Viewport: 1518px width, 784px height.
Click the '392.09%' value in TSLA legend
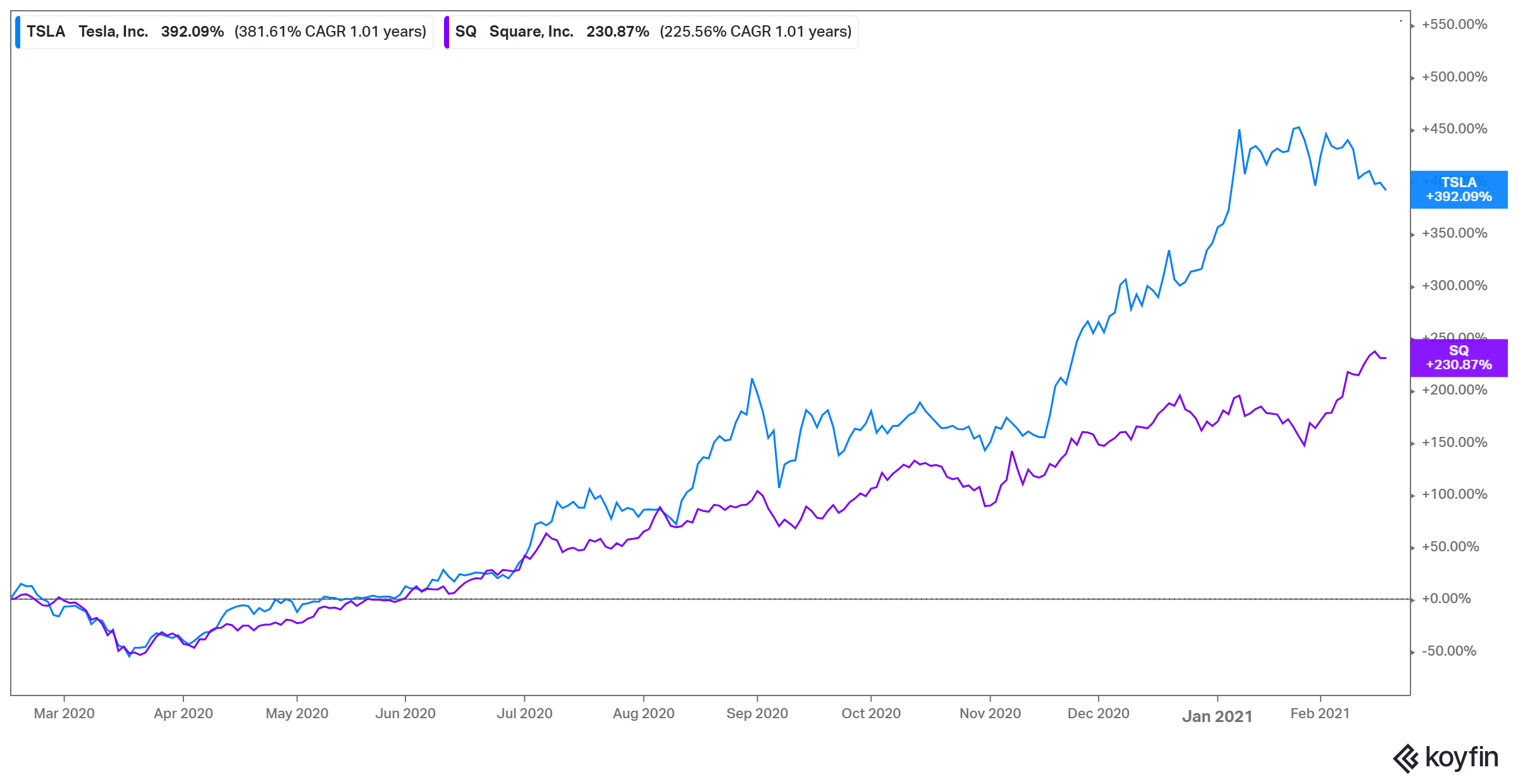(192, 32)
